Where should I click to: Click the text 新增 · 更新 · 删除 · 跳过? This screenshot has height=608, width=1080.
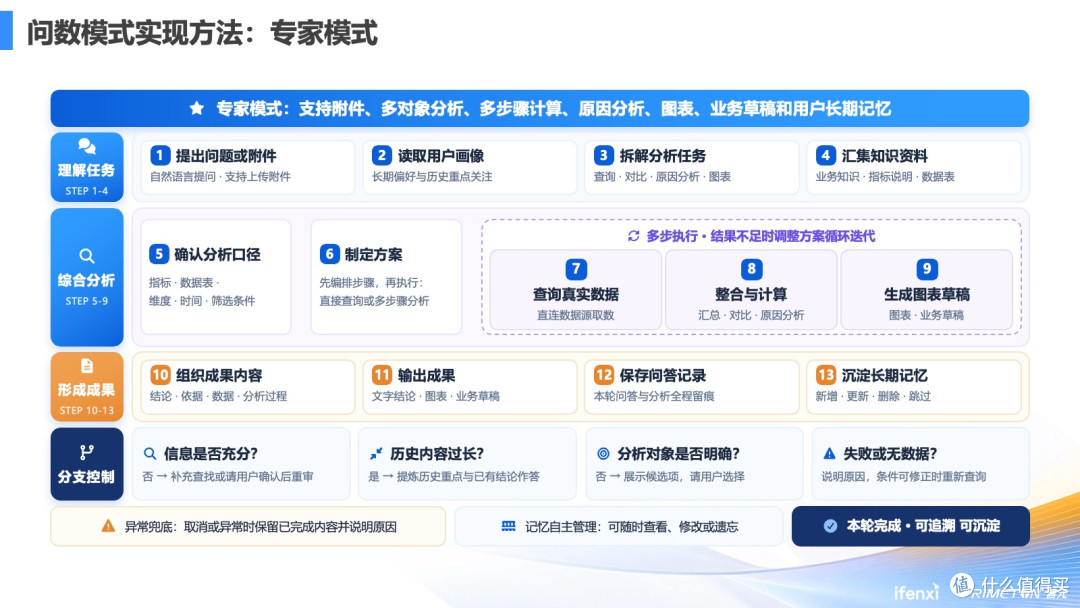click(x=873, y=397)
